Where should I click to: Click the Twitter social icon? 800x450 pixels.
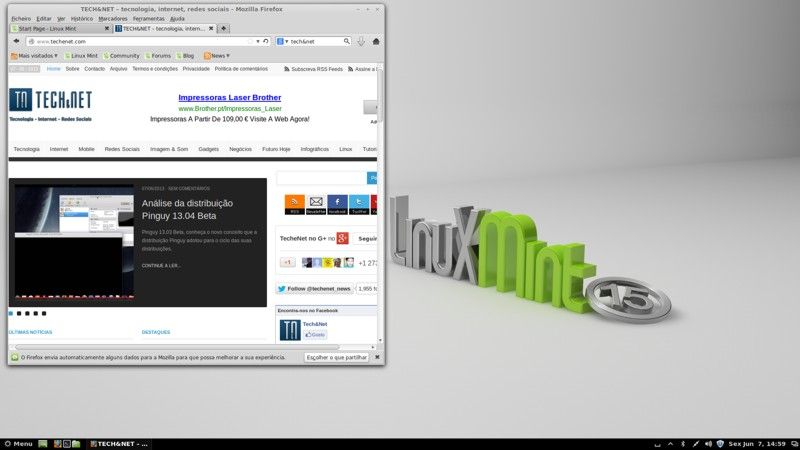coord(358,203)
